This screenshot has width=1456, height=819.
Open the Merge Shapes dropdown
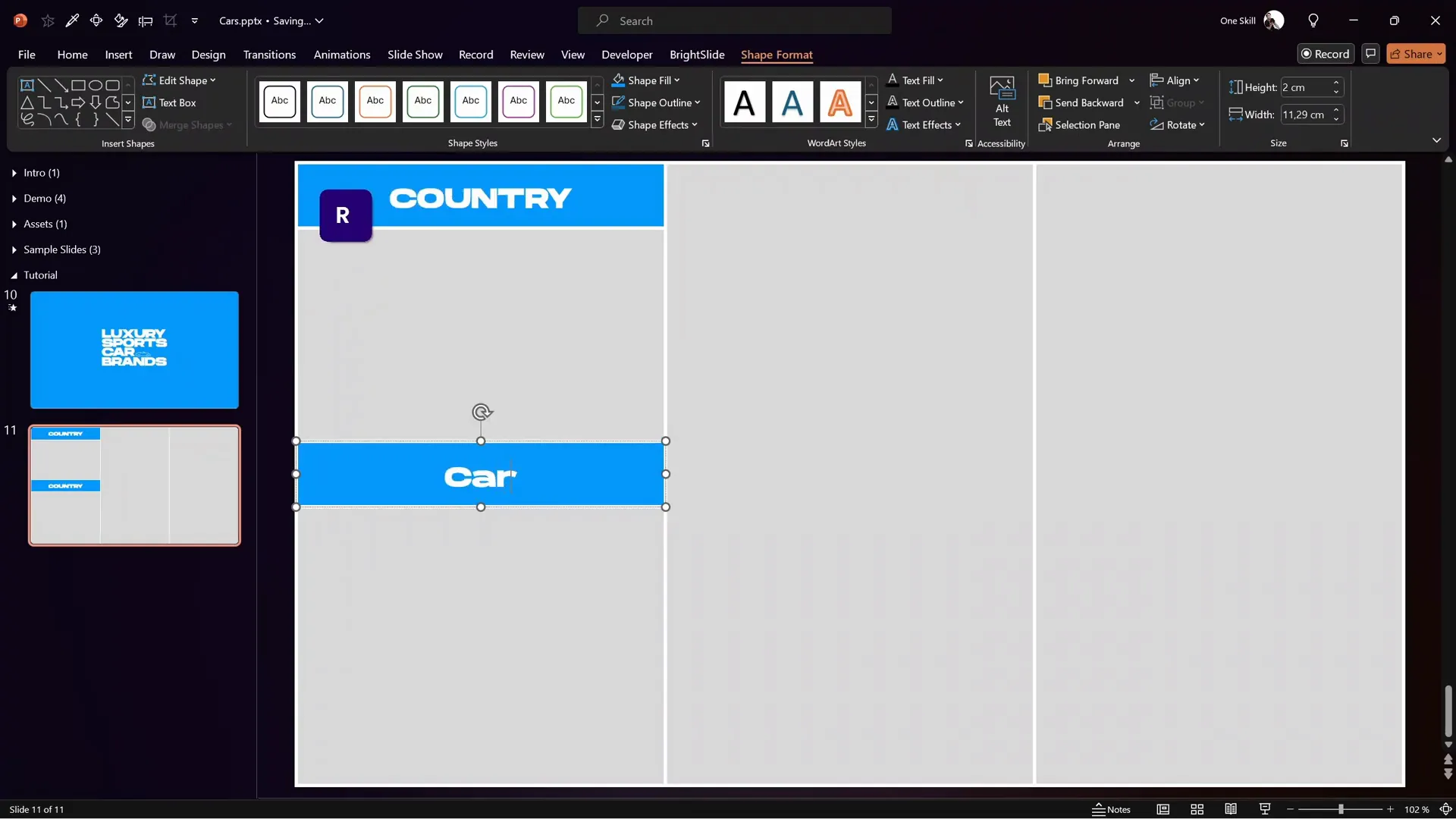pyautogui.click(x=187, y=125)
